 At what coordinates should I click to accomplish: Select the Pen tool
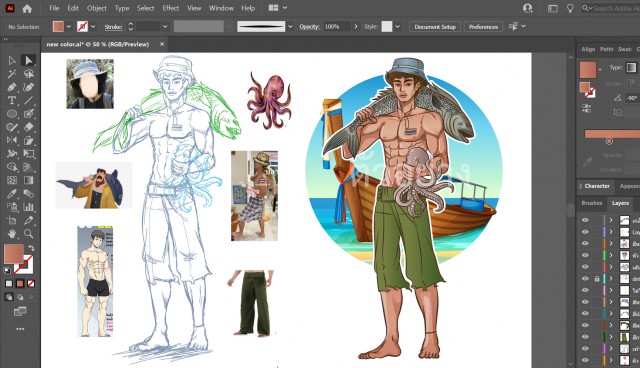12,87
